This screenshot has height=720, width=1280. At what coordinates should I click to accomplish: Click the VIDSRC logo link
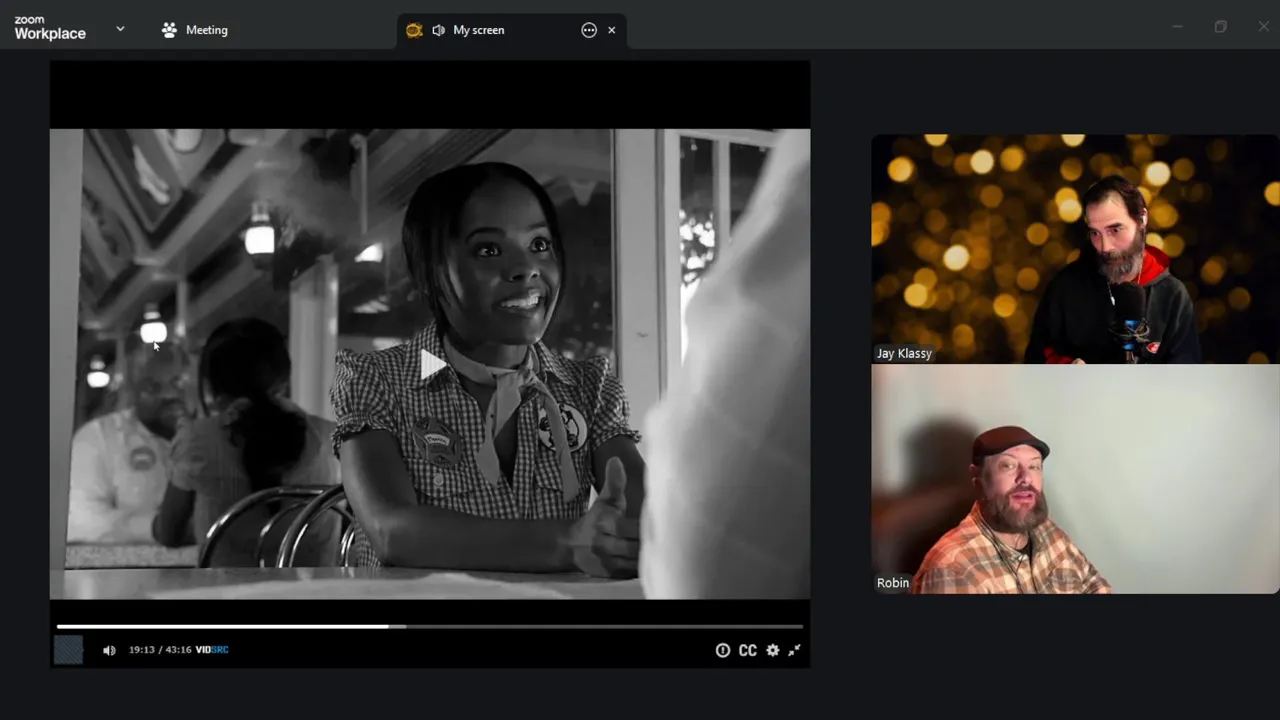click(x=212, y=650)
